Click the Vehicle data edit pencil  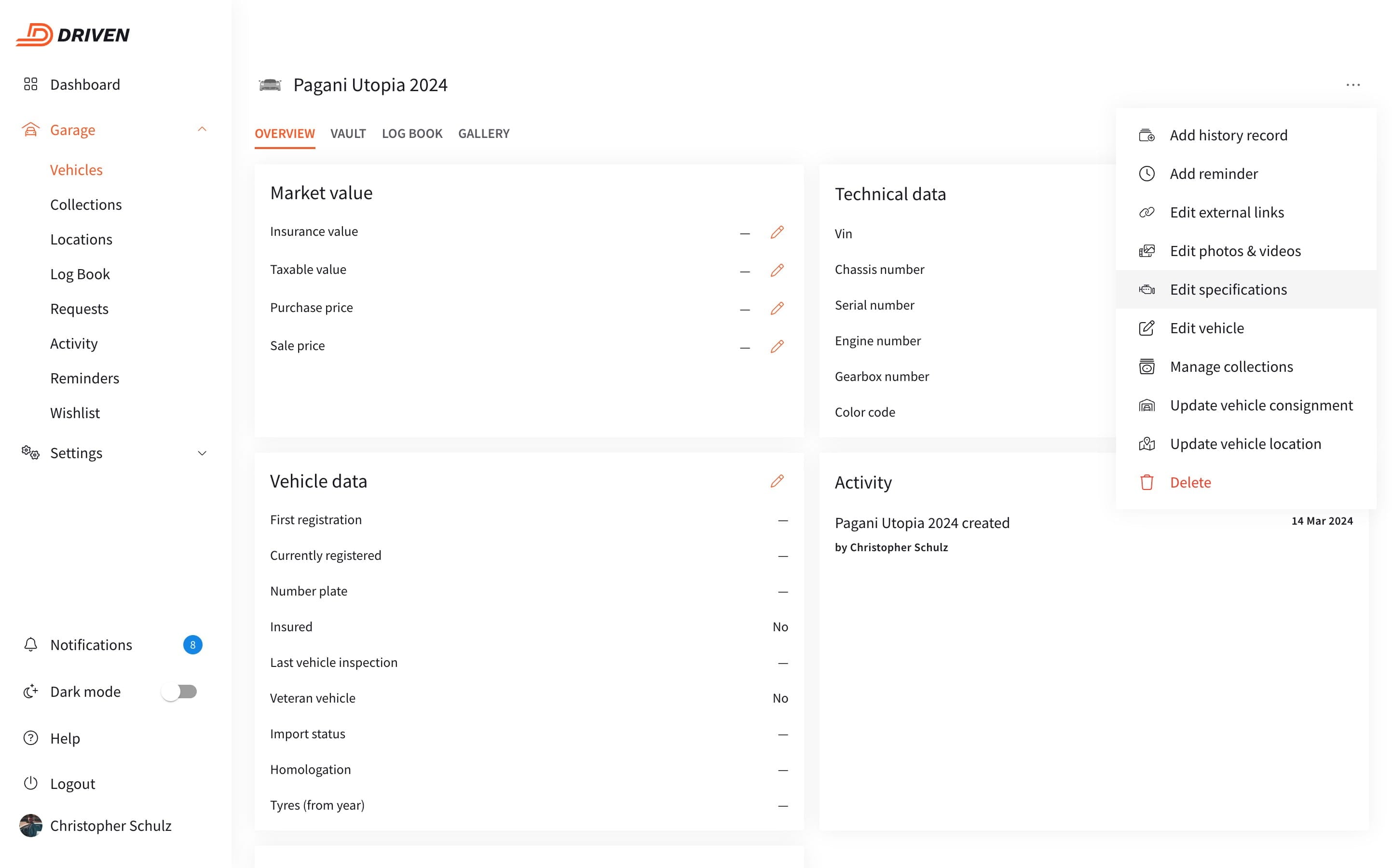[x=777, y=481]
